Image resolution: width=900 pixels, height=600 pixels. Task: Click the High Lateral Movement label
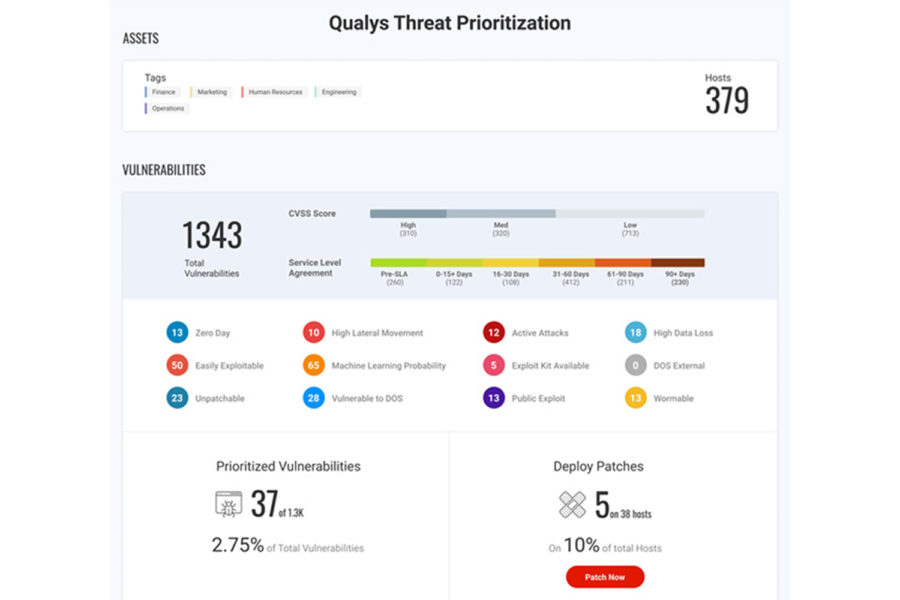coord(377,333)
